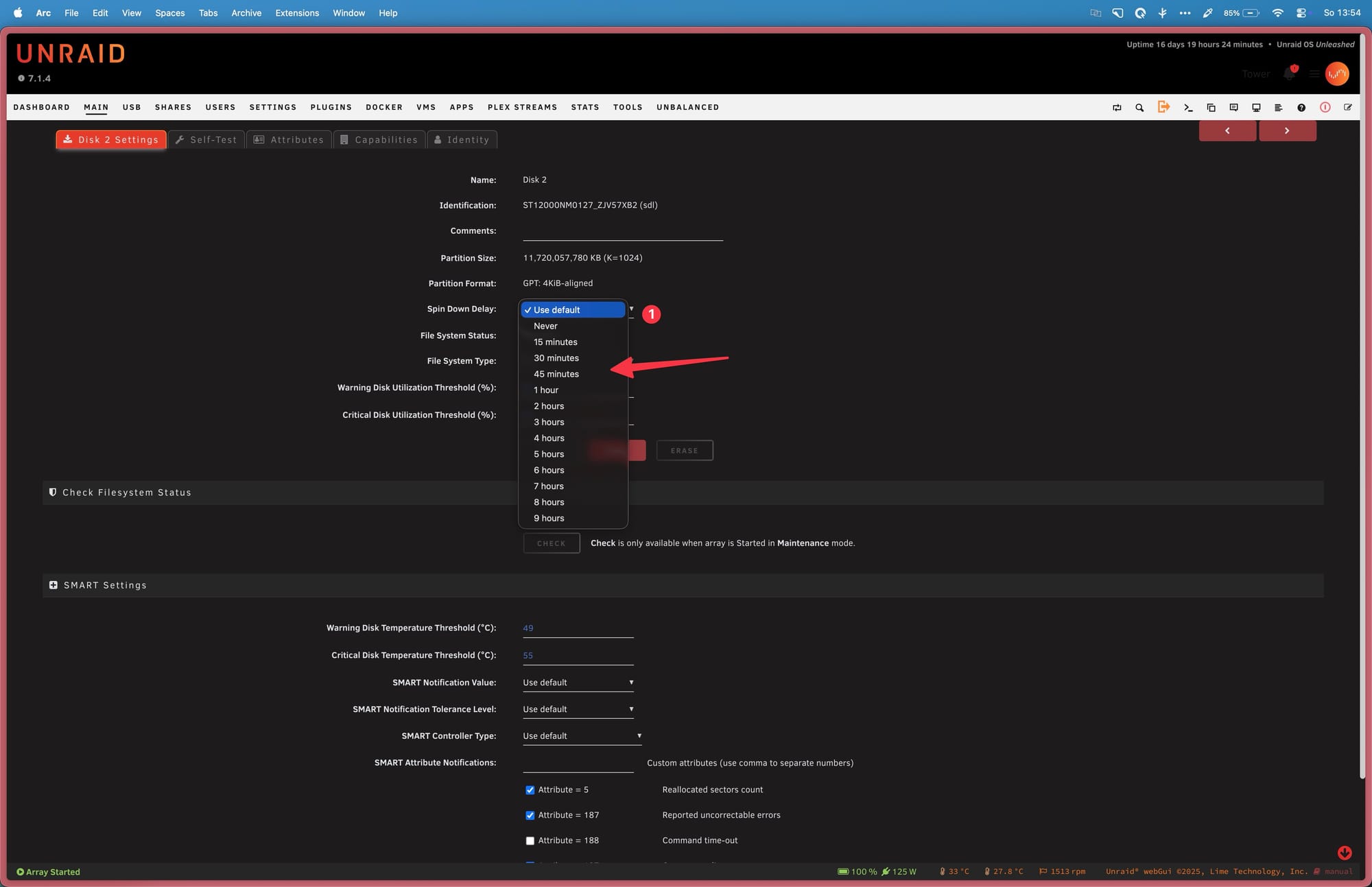Click the system log lines icon
Viewport: 1372px width, 887px height.
coord(1278,108)
